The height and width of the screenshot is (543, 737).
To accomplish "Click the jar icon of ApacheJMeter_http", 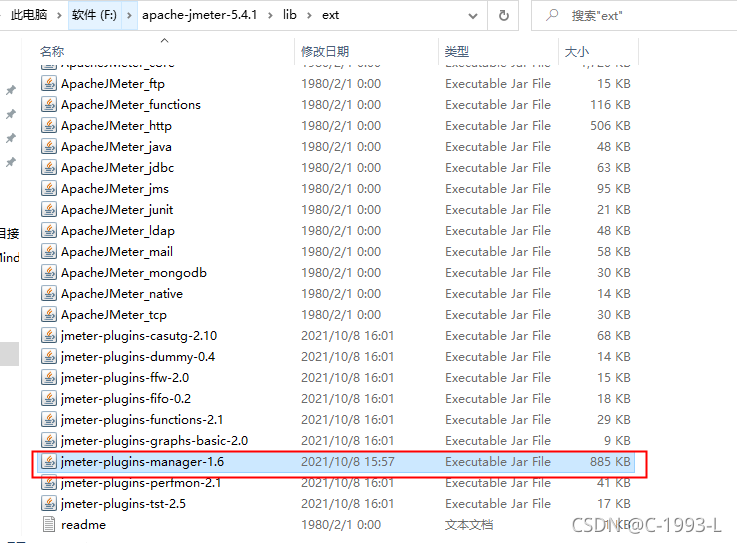I will [49, 126].
